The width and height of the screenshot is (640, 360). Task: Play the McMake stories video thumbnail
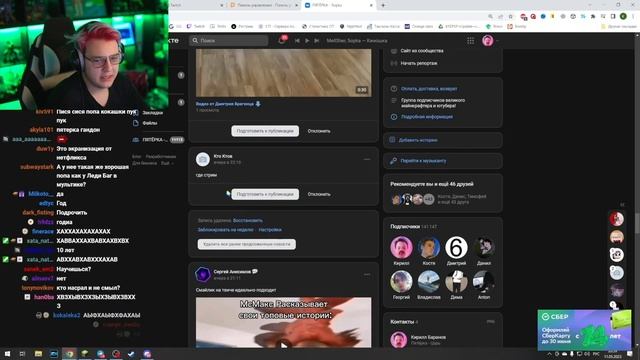tap(284, 322)
